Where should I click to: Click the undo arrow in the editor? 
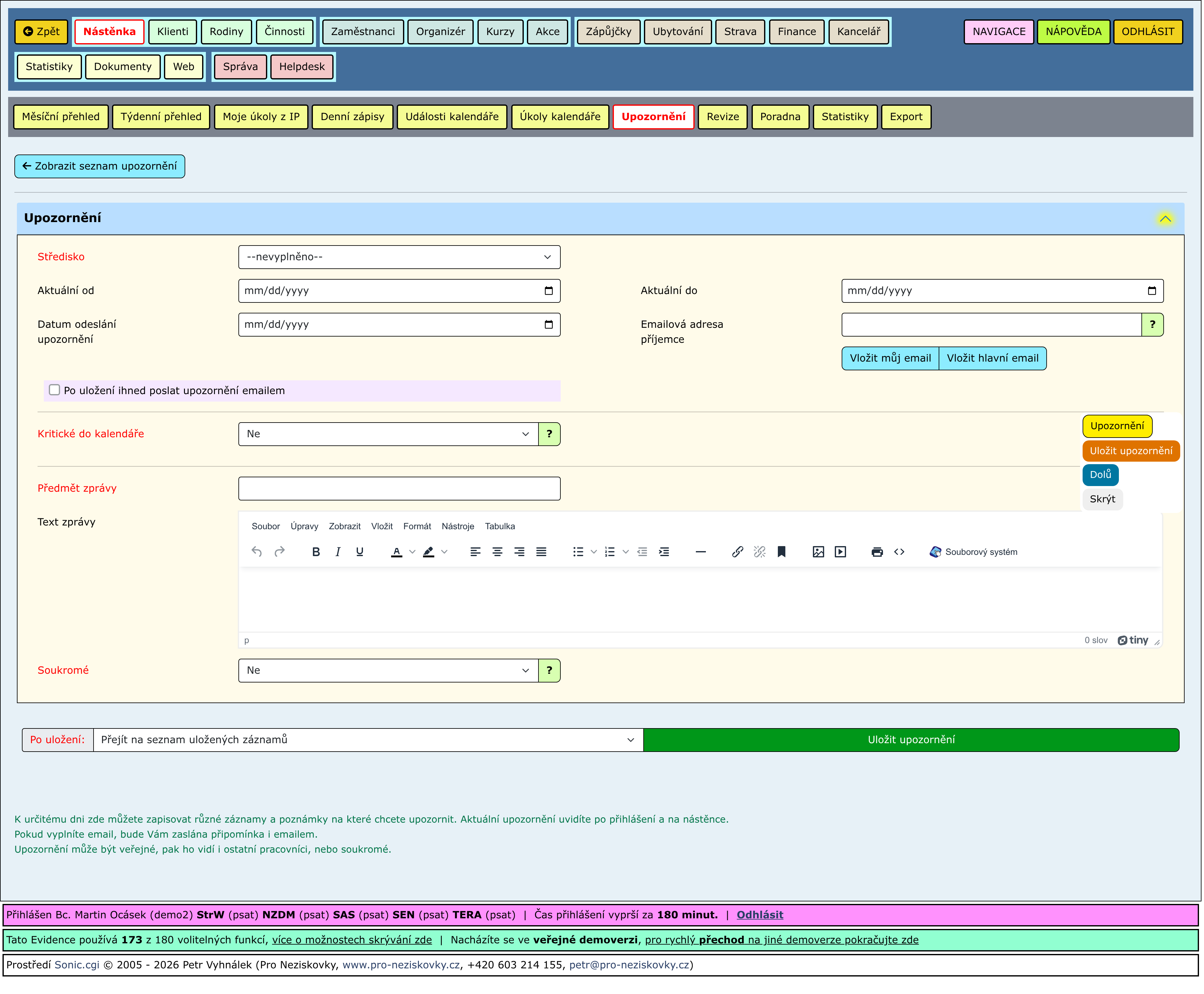[257, 552]
